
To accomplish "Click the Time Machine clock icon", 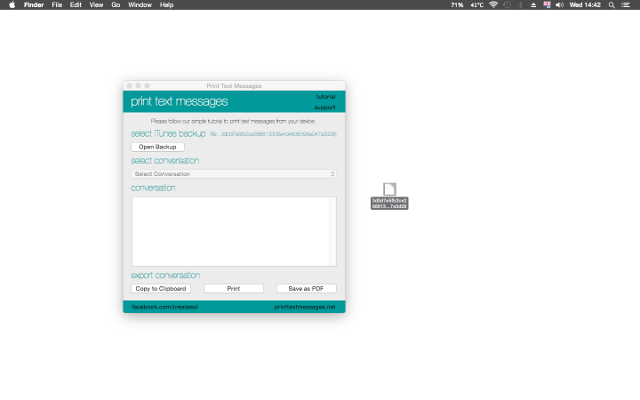I will [x=506, y=5].
